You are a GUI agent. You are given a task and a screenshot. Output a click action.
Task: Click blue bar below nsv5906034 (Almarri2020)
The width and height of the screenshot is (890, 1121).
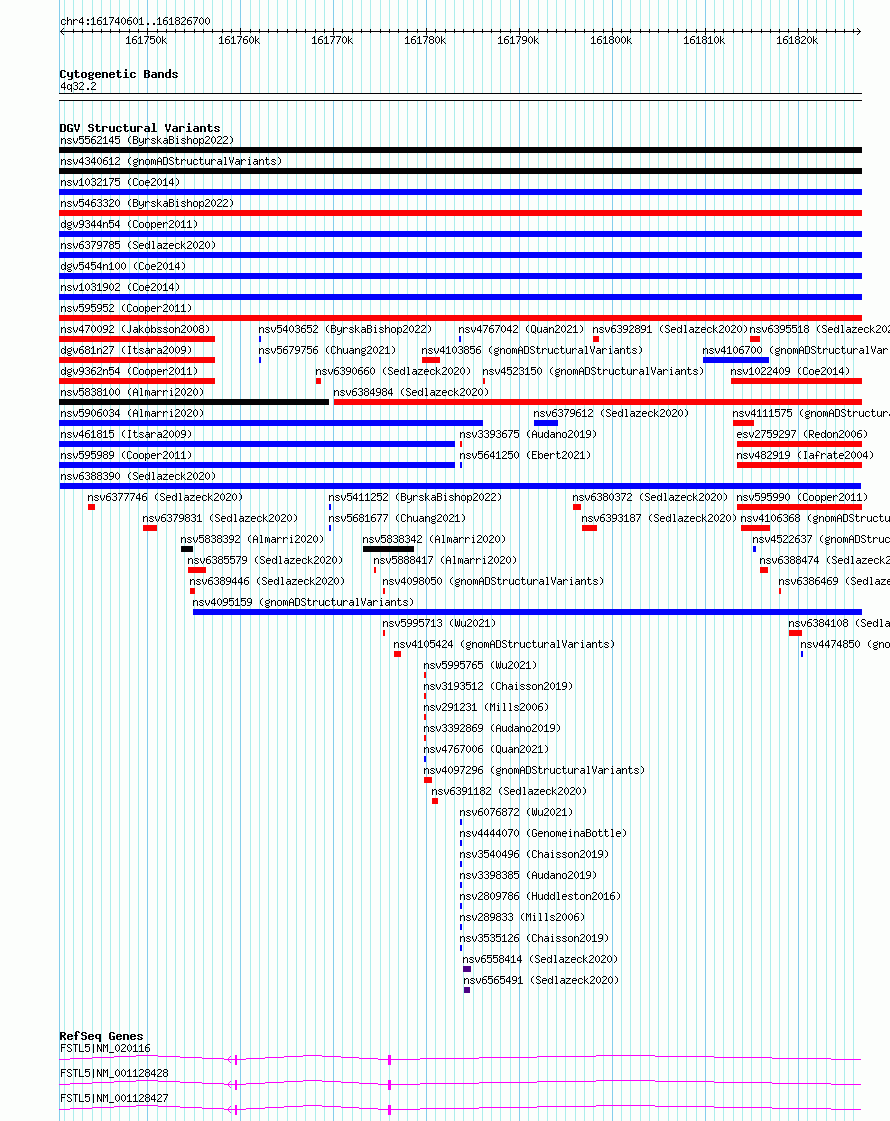click(271, 423)
